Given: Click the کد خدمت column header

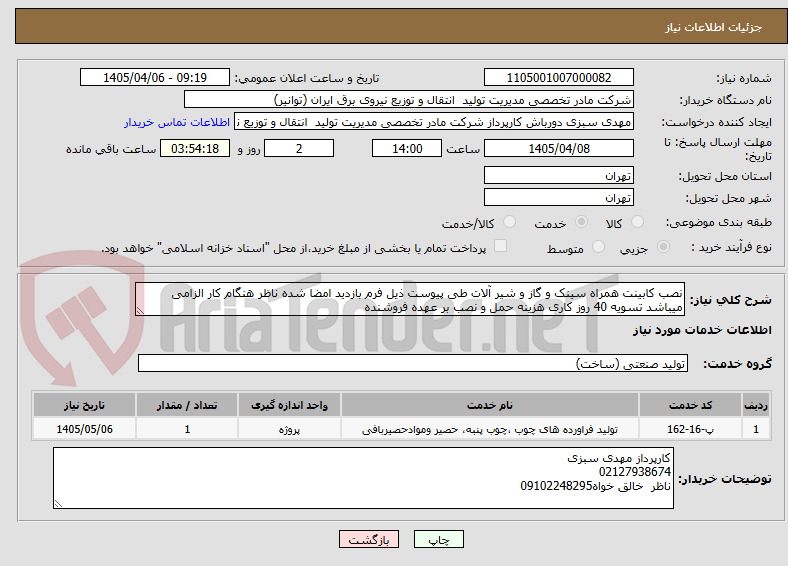Looking at the screenshot, I should click(x=691, y=405).
